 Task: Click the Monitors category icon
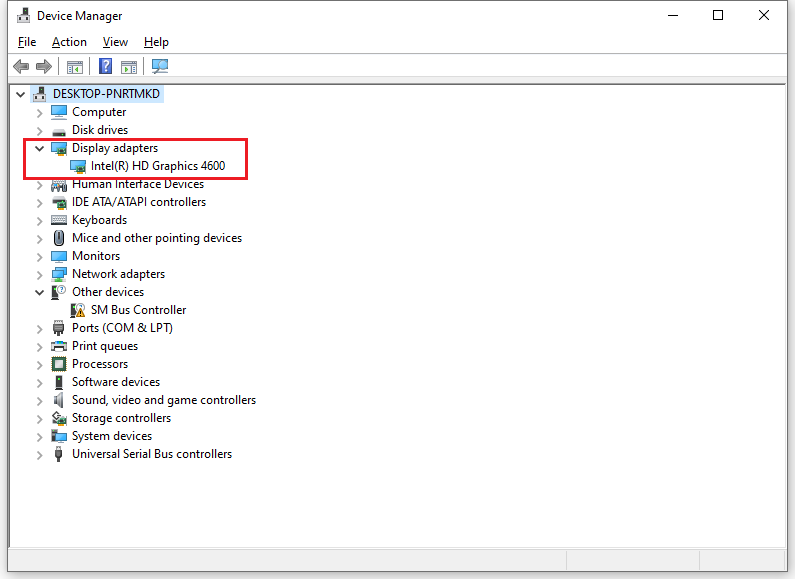(x=59, y=256)
